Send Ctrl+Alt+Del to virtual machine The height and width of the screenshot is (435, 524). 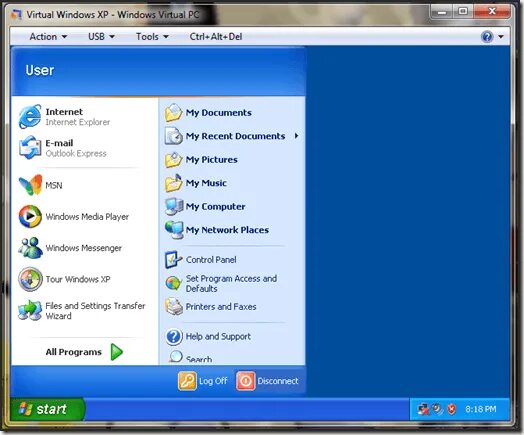pyautogui.click(x=216, y=36)
